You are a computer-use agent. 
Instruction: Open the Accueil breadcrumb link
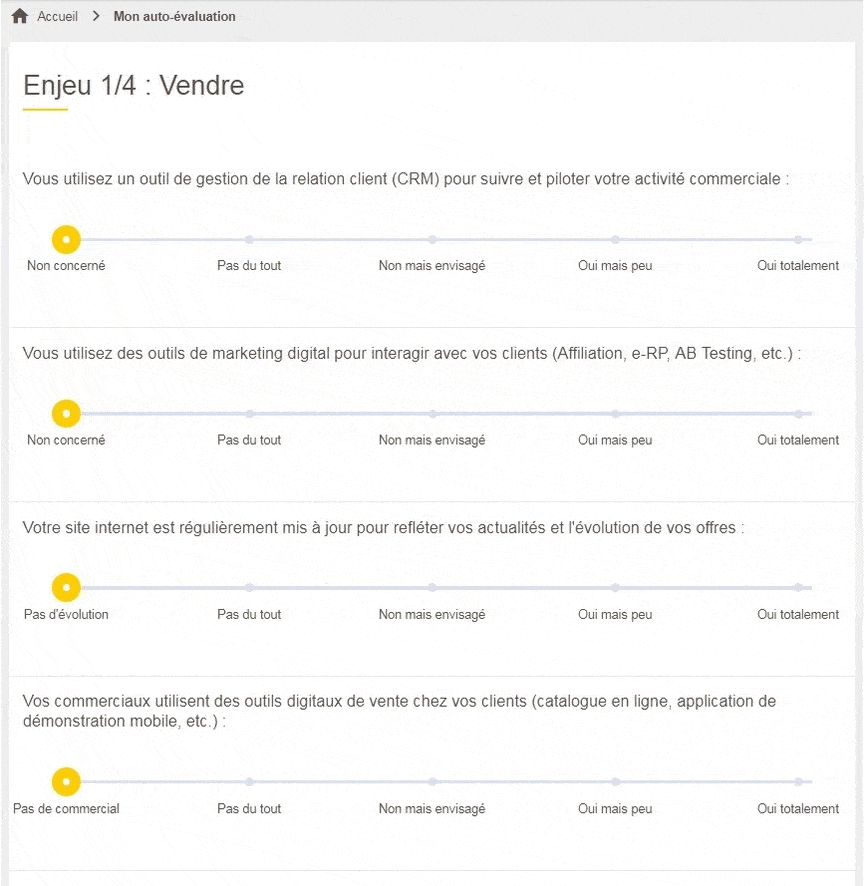tap(57, 16)
